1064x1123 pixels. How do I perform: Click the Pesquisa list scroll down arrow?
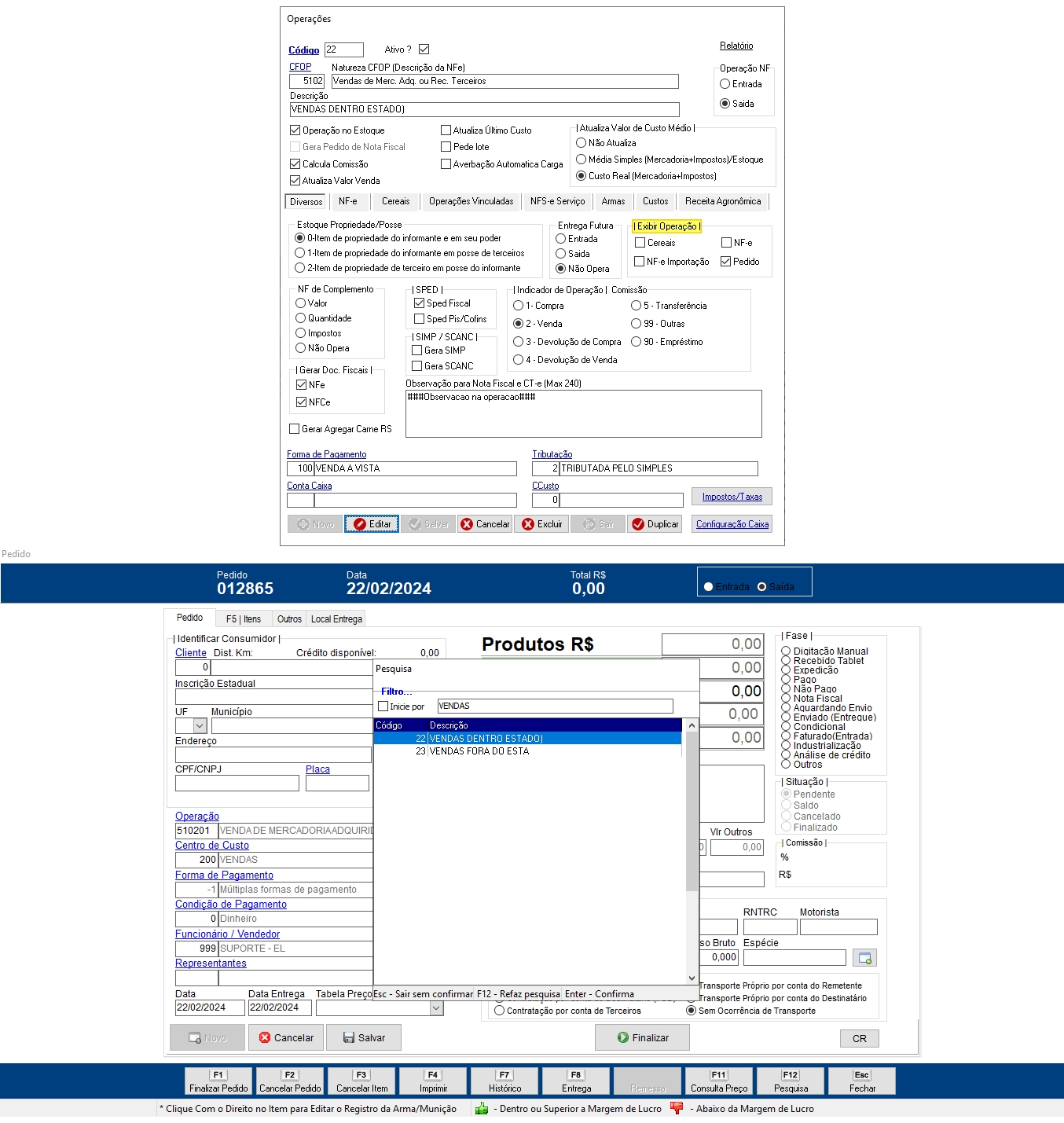692,978
